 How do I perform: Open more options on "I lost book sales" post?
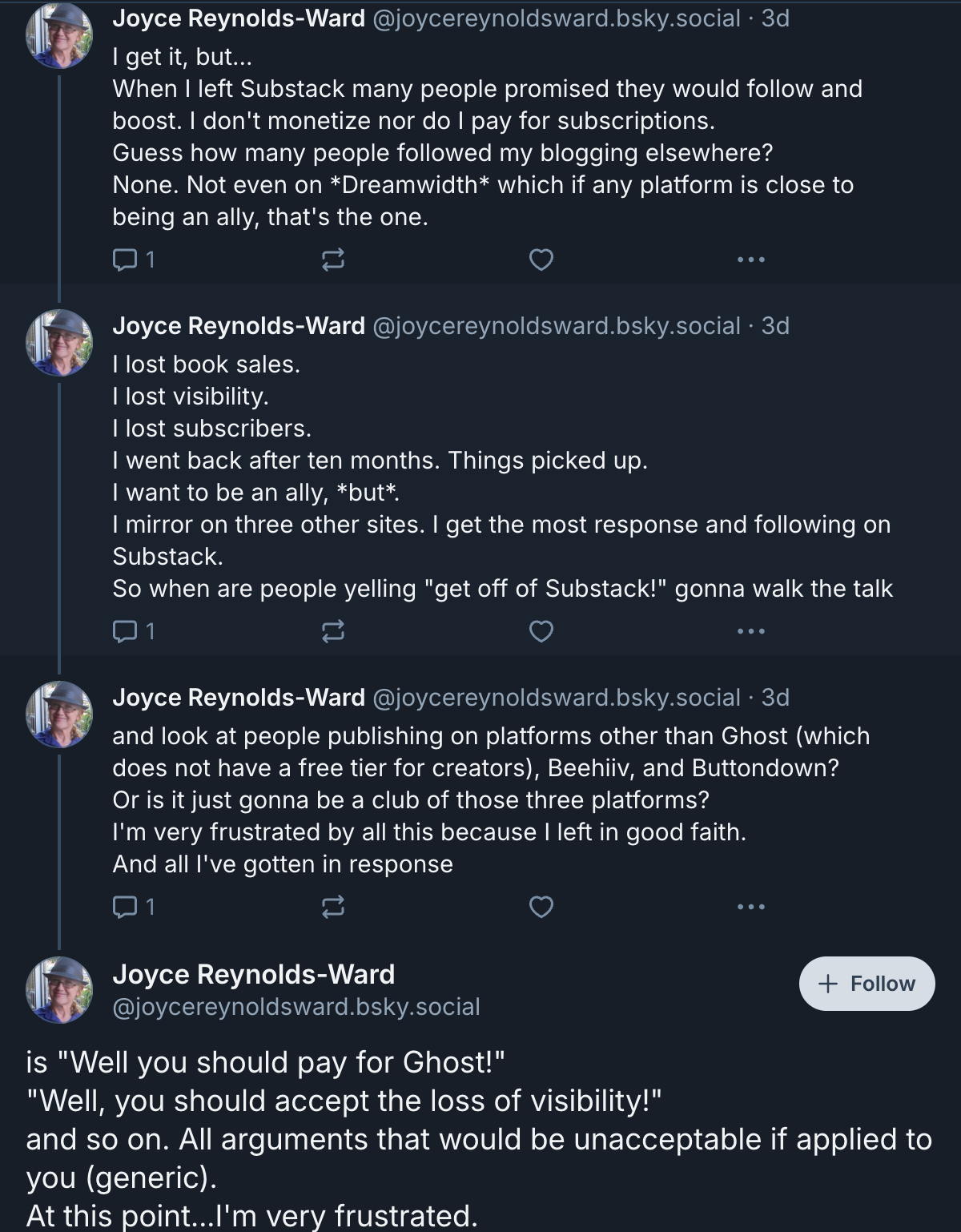751,632
